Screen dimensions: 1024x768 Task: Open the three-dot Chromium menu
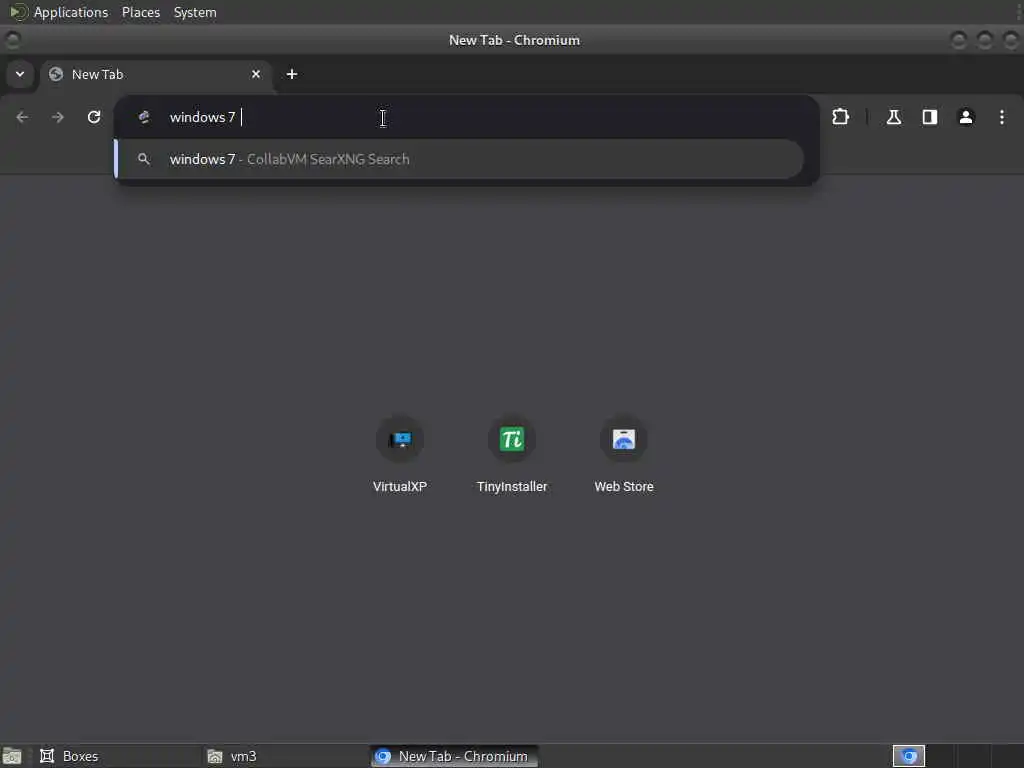tap(1002, 117)
